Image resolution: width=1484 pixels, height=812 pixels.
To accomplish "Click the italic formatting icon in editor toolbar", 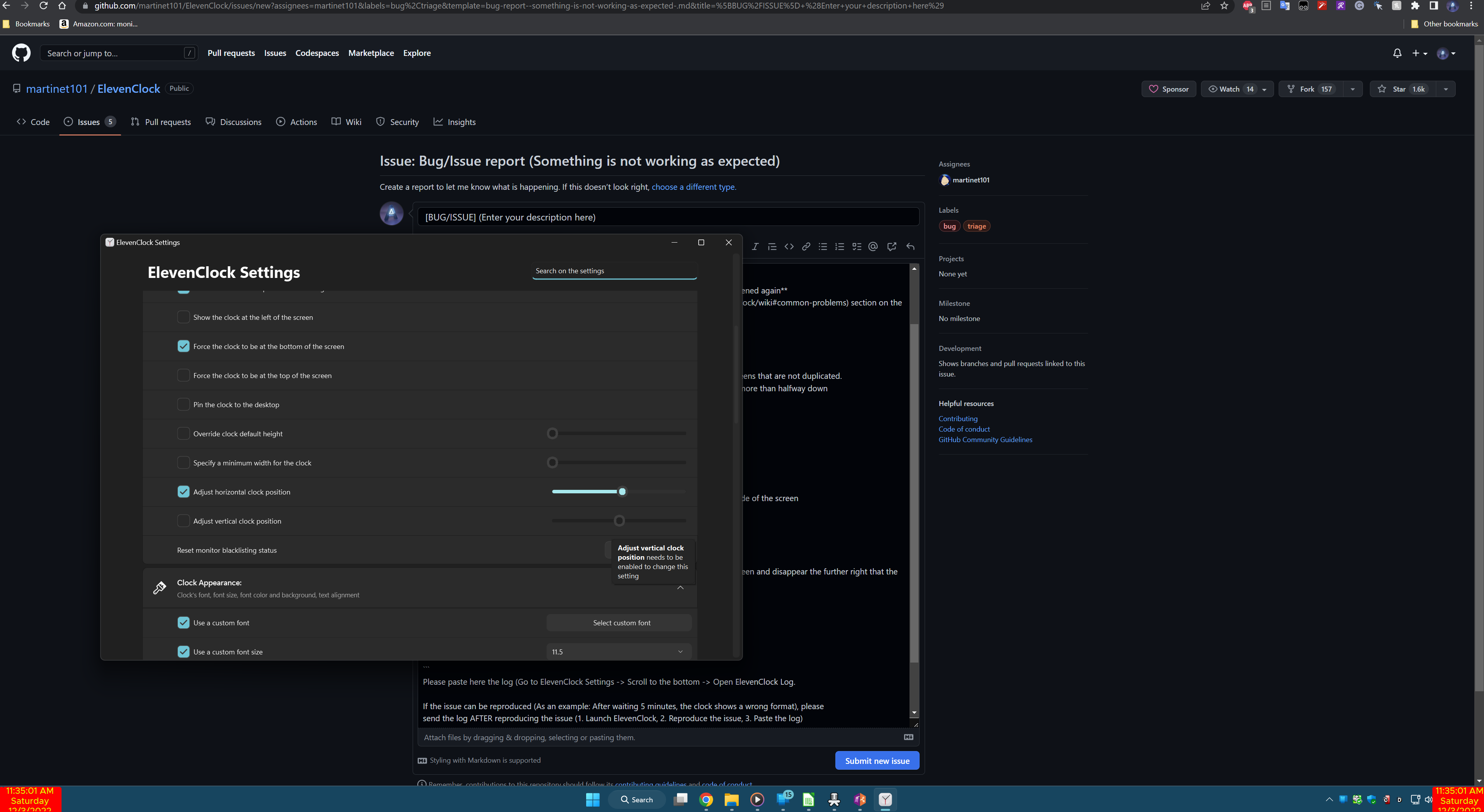I will [755, 246].
